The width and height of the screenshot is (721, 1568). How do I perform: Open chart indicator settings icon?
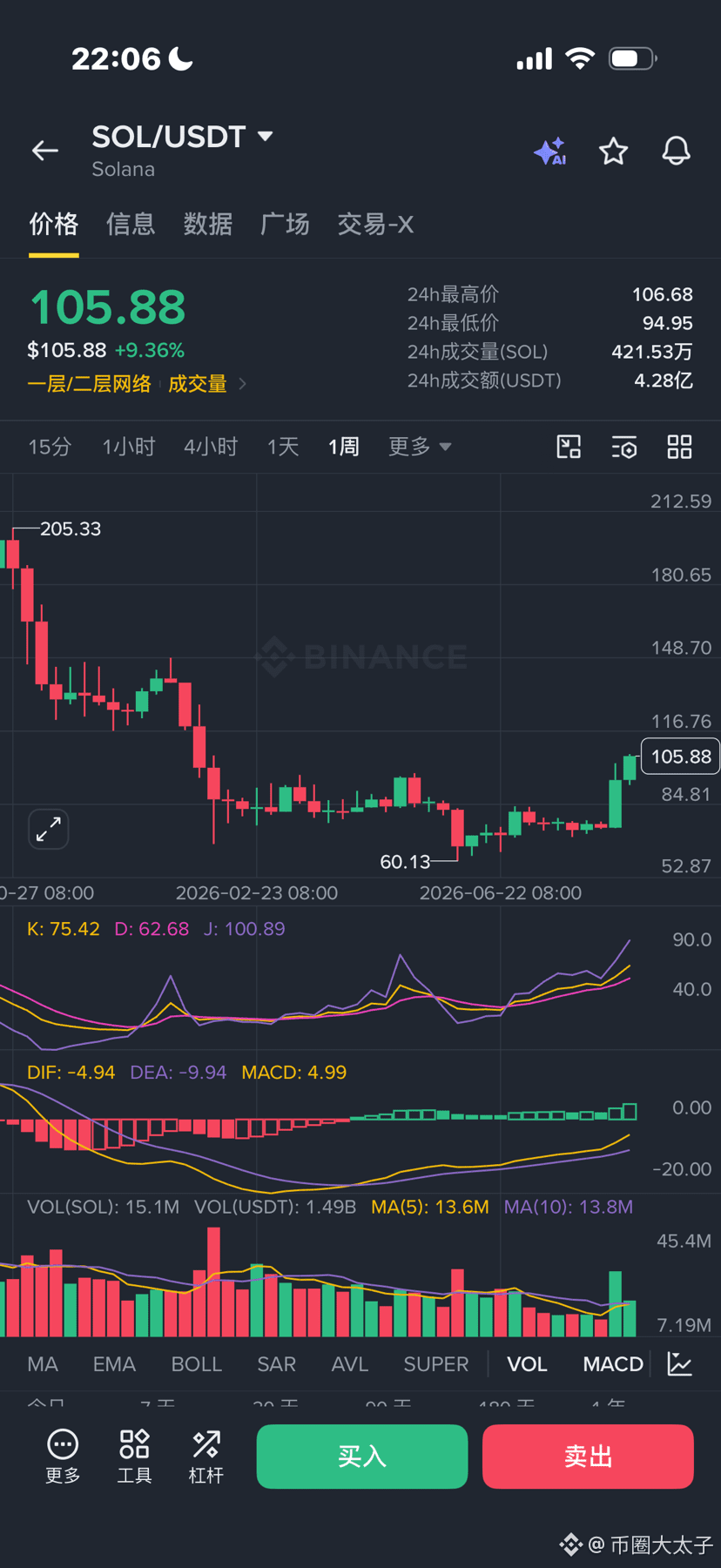[x=624, y=447]
